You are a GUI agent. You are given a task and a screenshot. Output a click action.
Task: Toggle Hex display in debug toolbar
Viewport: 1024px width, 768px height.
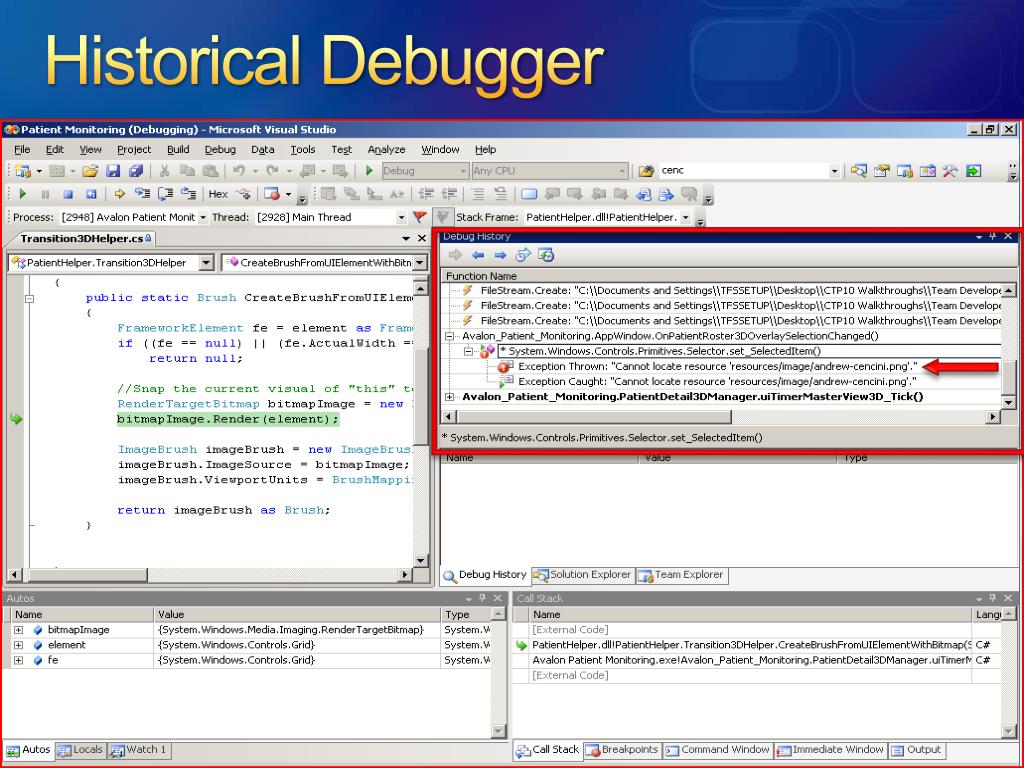[x=218, y=194]
